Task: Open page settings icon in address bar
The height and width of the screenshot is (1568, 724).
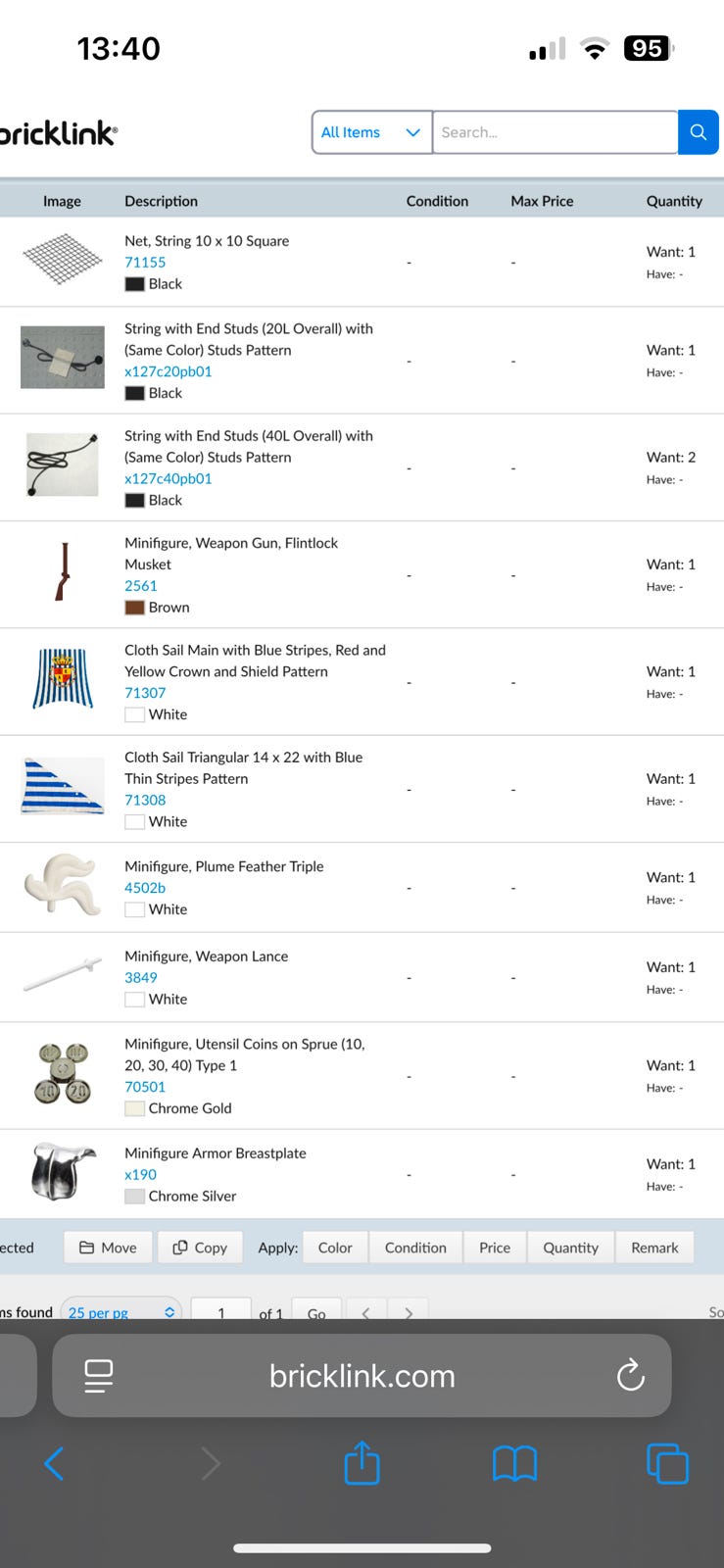Action: tap(98, 1375)
